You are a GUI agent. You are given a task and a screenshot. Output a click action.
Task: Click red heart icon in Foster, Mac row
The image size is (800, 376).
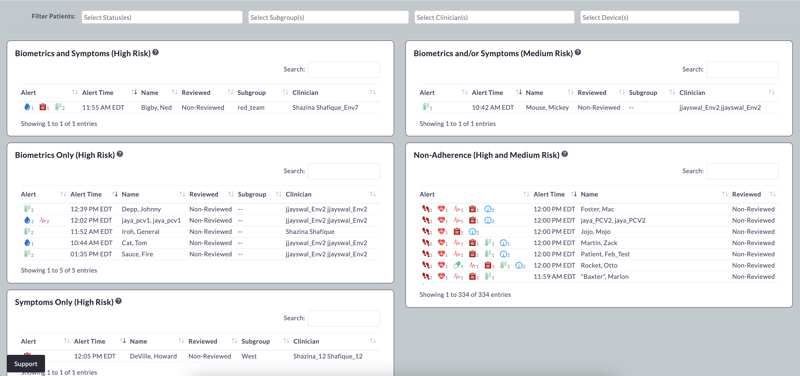coord(441,209)
